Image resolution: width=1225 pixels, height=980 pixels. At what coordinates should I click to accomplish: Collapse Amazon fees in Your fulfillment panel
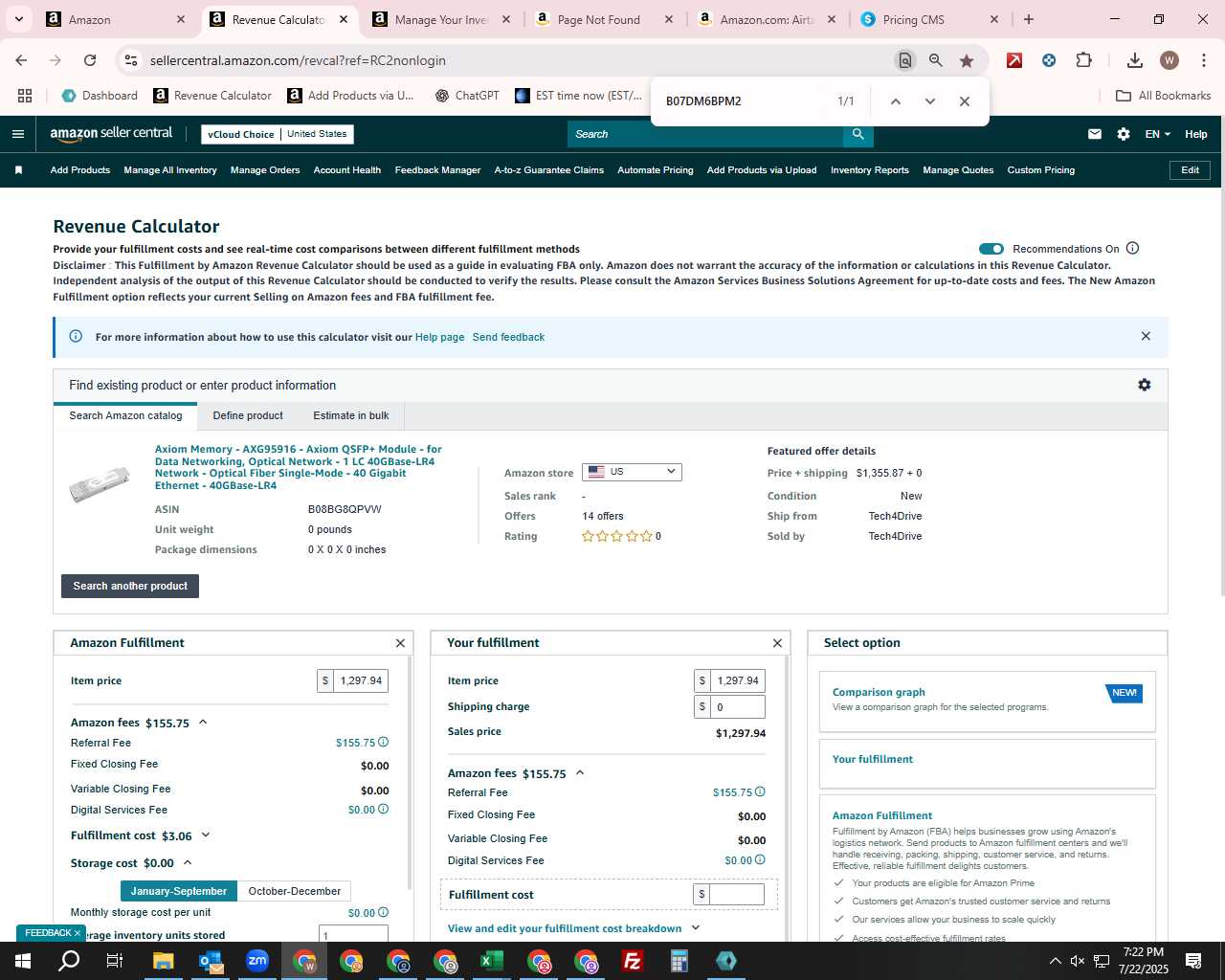(580, 773)
